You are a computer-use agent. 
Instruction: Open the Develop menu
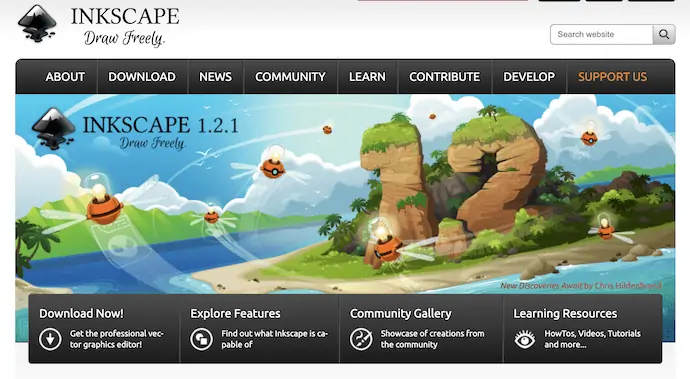tap(529, 77)
